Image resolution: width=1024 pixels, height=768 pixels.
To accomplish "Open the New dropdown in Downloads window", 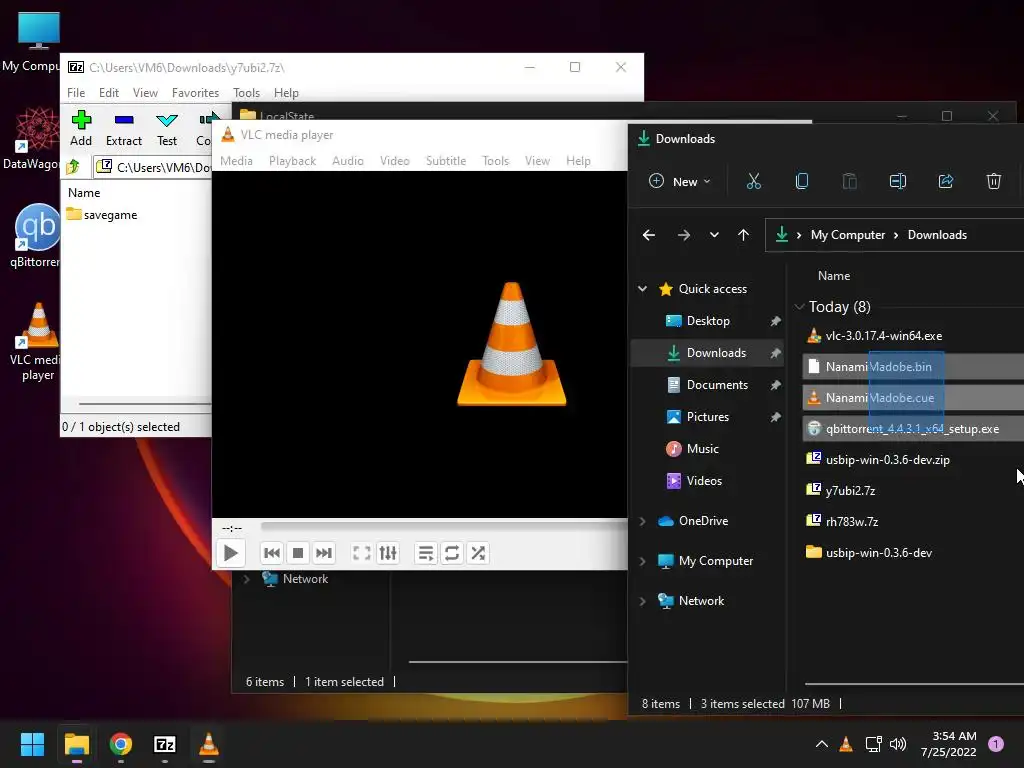I will 679,182.
